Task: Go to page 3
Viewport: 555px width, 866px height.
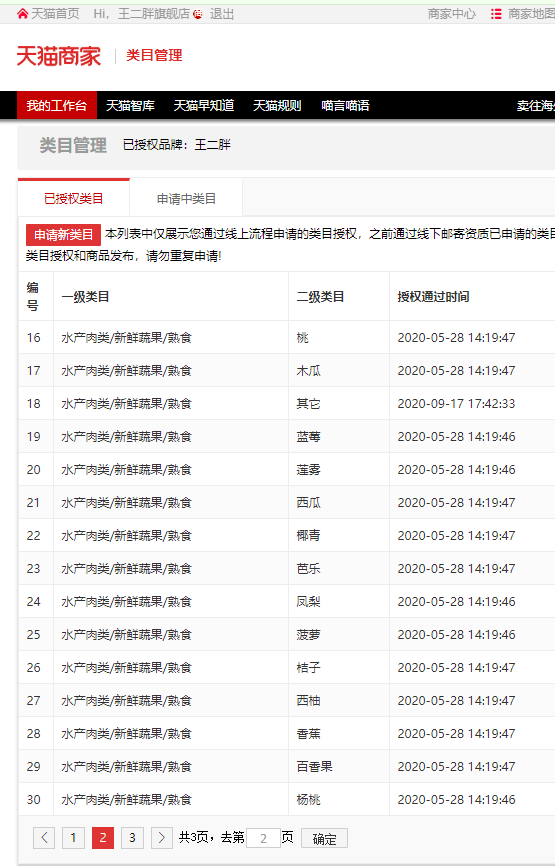Action: tap(132, 838)
